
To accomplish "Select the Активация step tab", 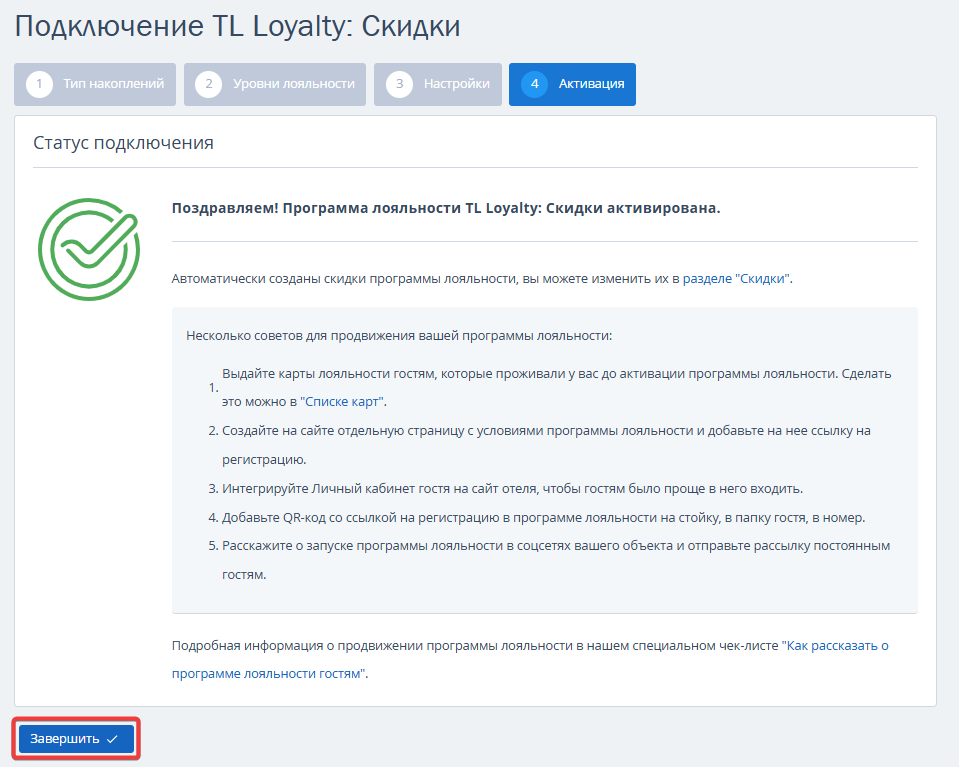I will (572, 84).
